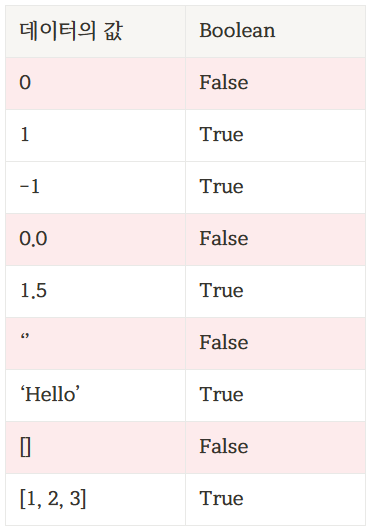The image size is (369, 529).
Task: Click the '데이터의 값' column header
Action: pos(95,31)
